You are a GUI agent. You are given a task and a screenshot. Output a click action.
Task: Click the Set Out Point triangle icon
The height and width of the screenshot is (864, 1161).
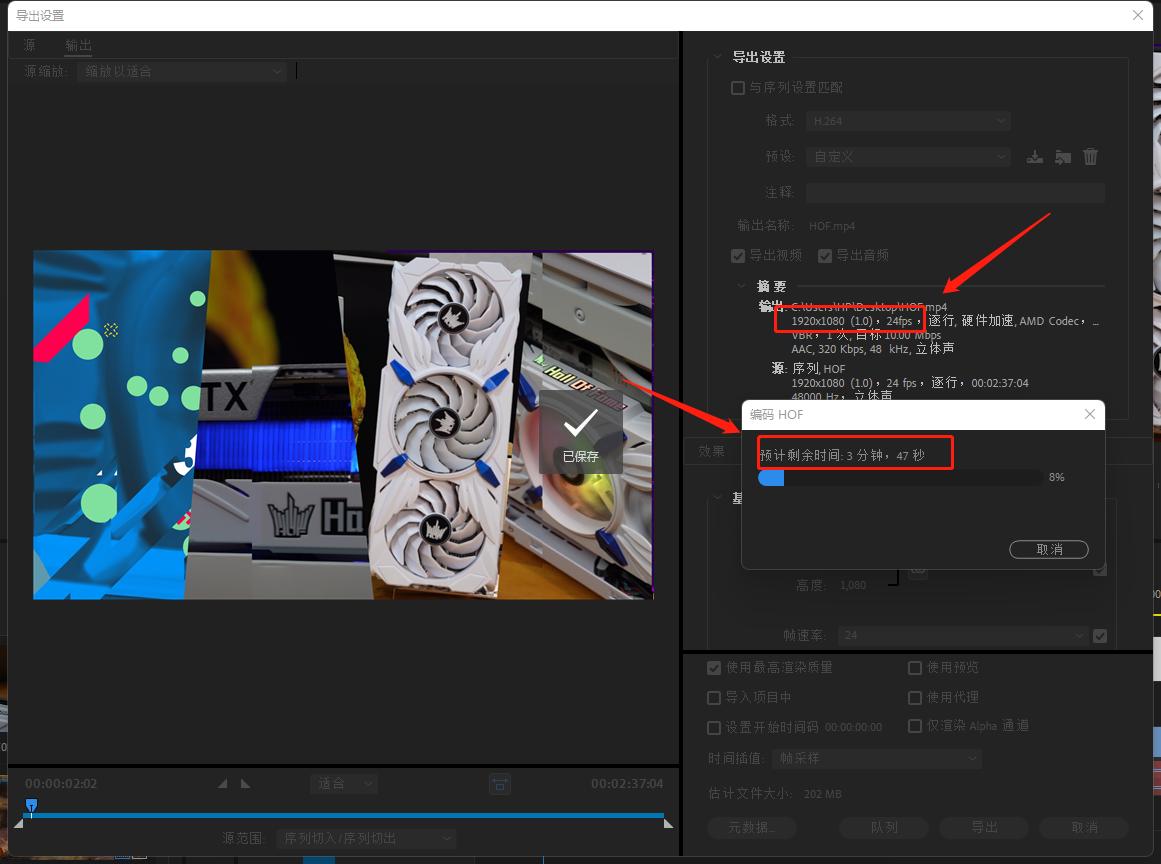tap(246, 784)
